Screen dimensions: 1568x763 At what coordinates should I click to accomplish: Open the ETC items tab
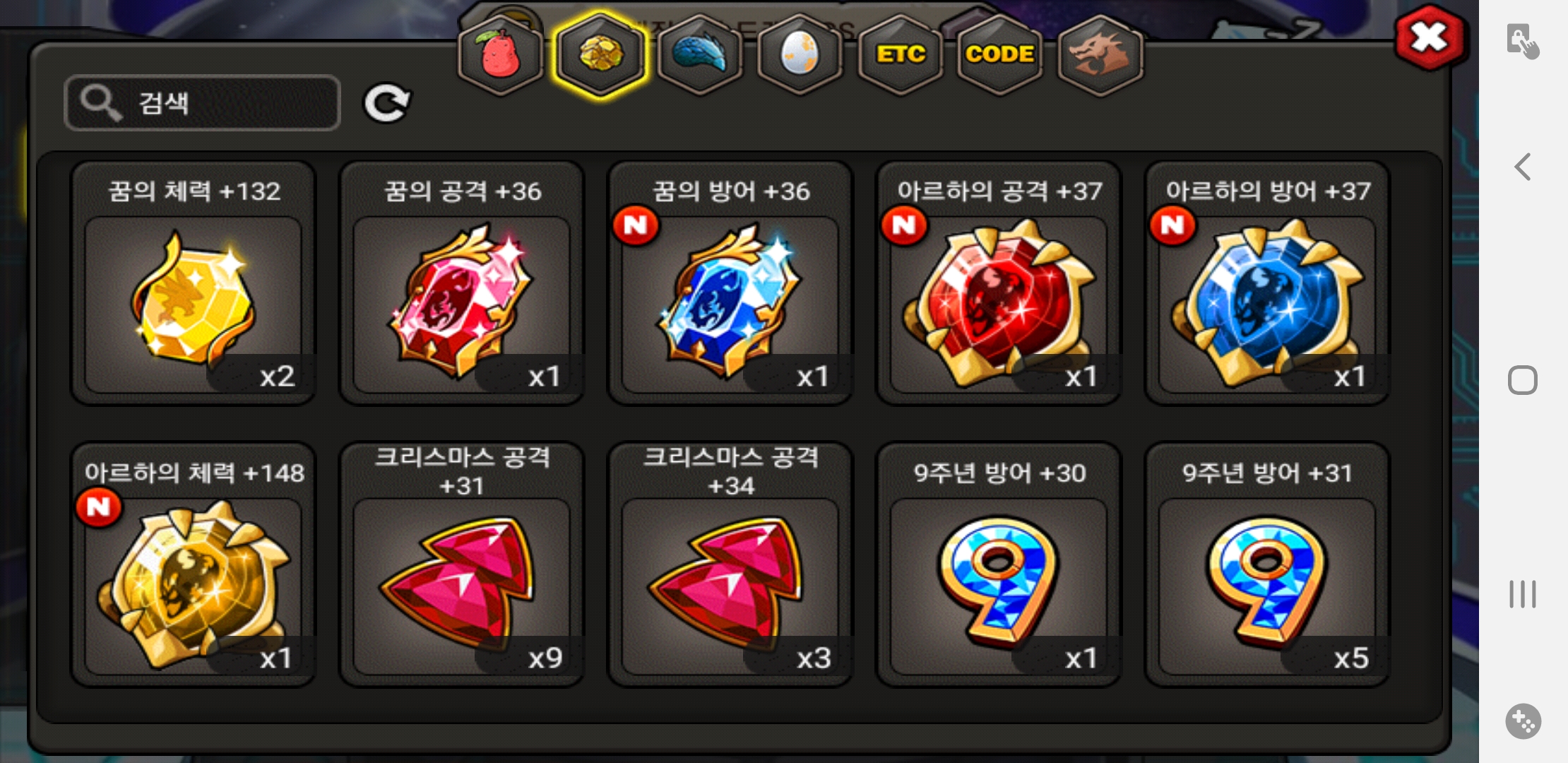click(900, 54)
